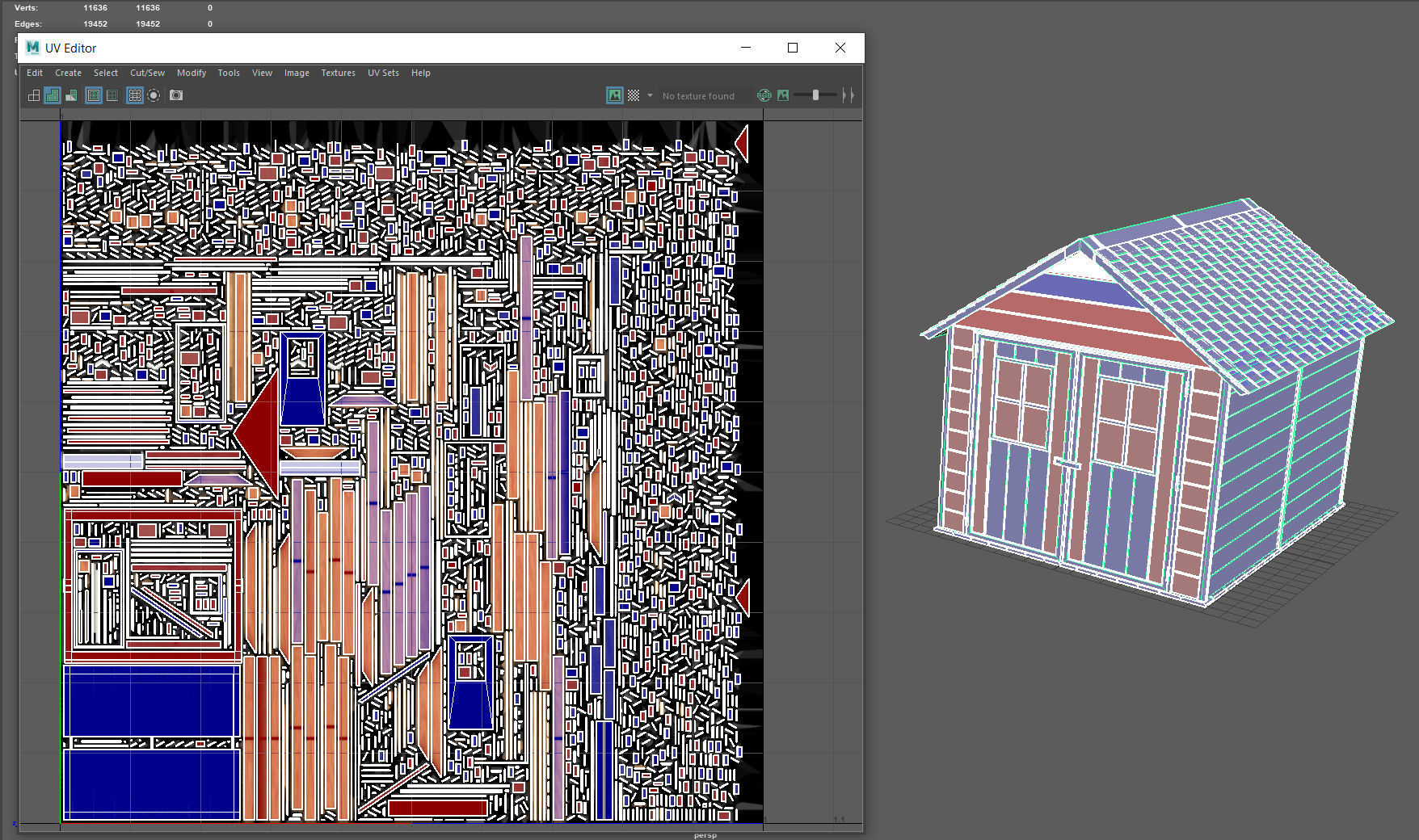Open the Help menu

pyautogui.click(x=420, y=73)
